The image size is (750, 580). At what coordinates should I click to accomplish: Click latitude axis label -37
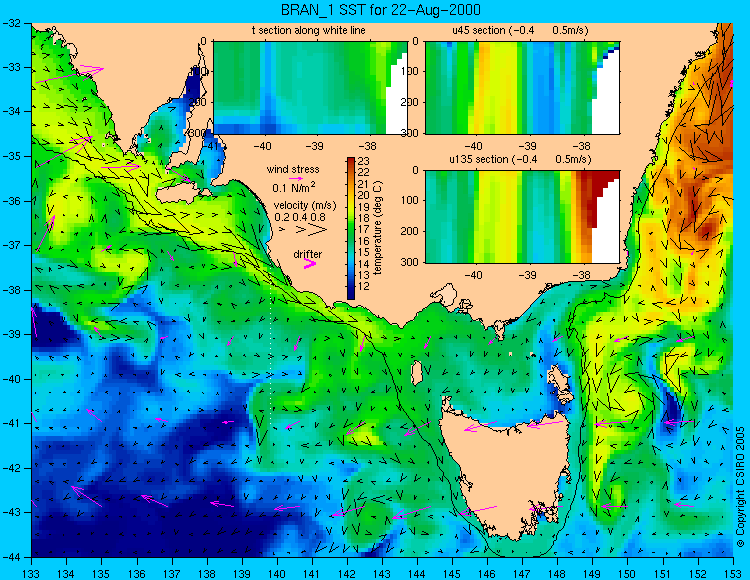tap(10, 245)
